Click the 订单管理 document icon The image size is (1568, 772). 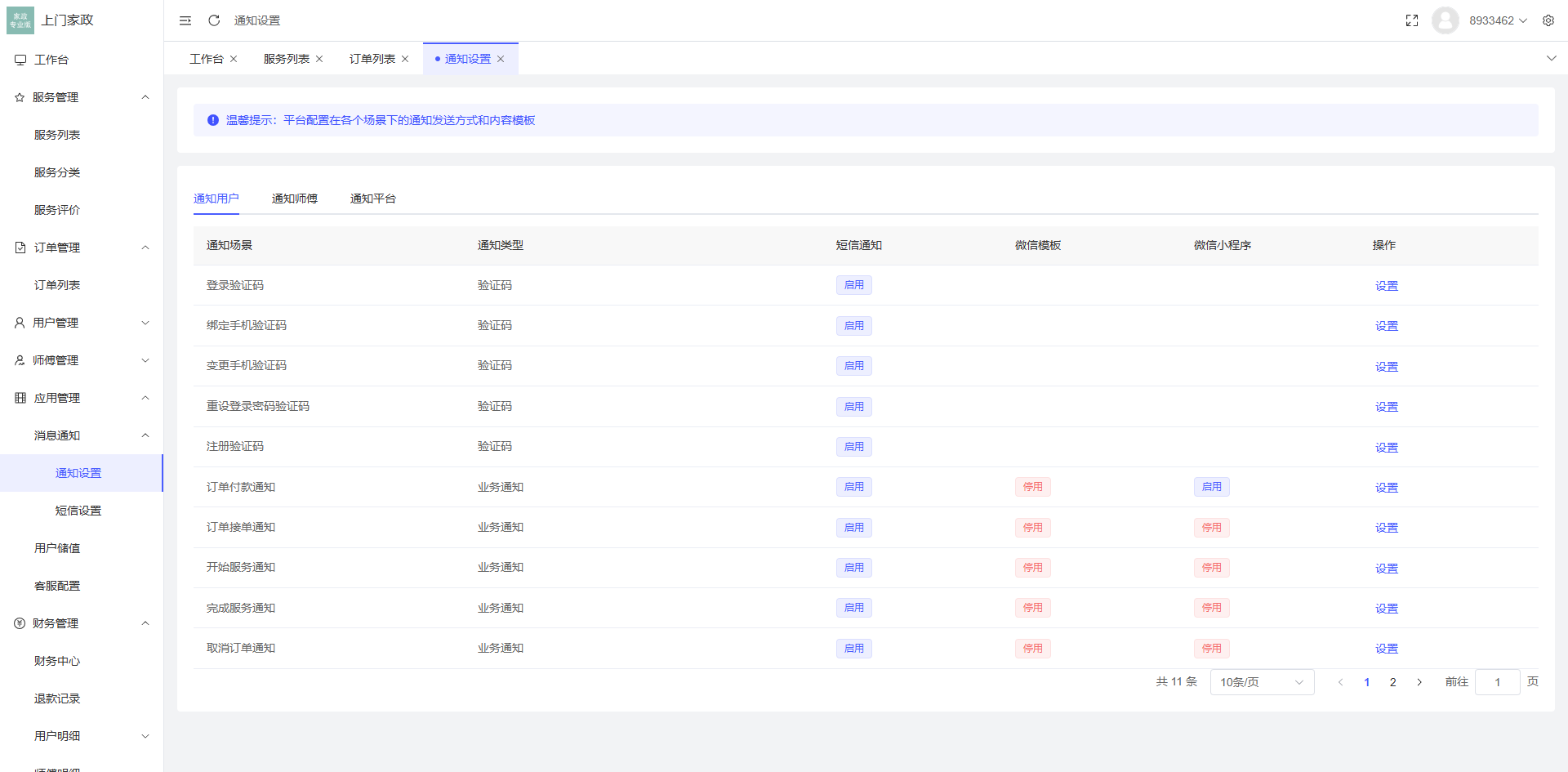coord(20,247)
